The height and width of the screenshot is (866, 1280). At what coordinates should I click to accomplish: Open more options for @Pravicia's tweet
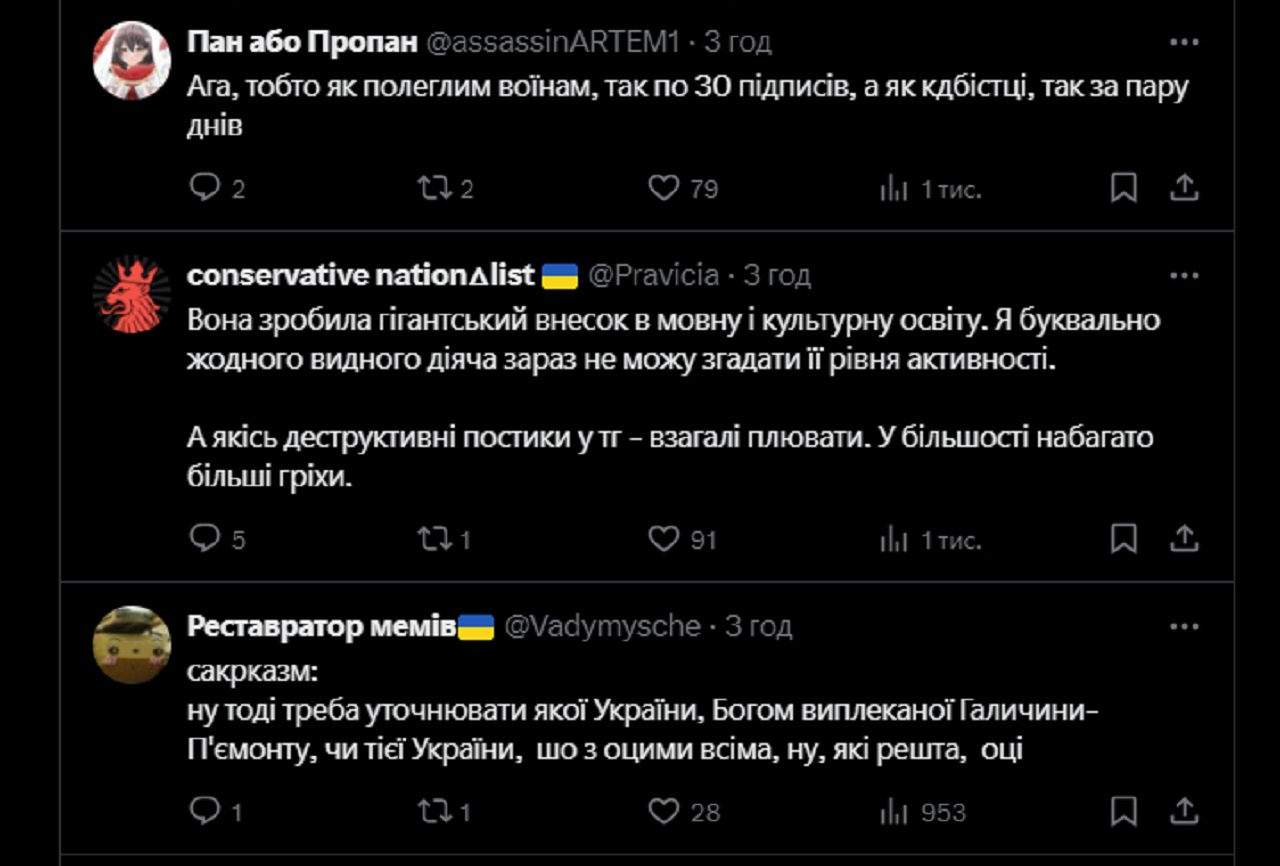click(x=1184, y=275)
